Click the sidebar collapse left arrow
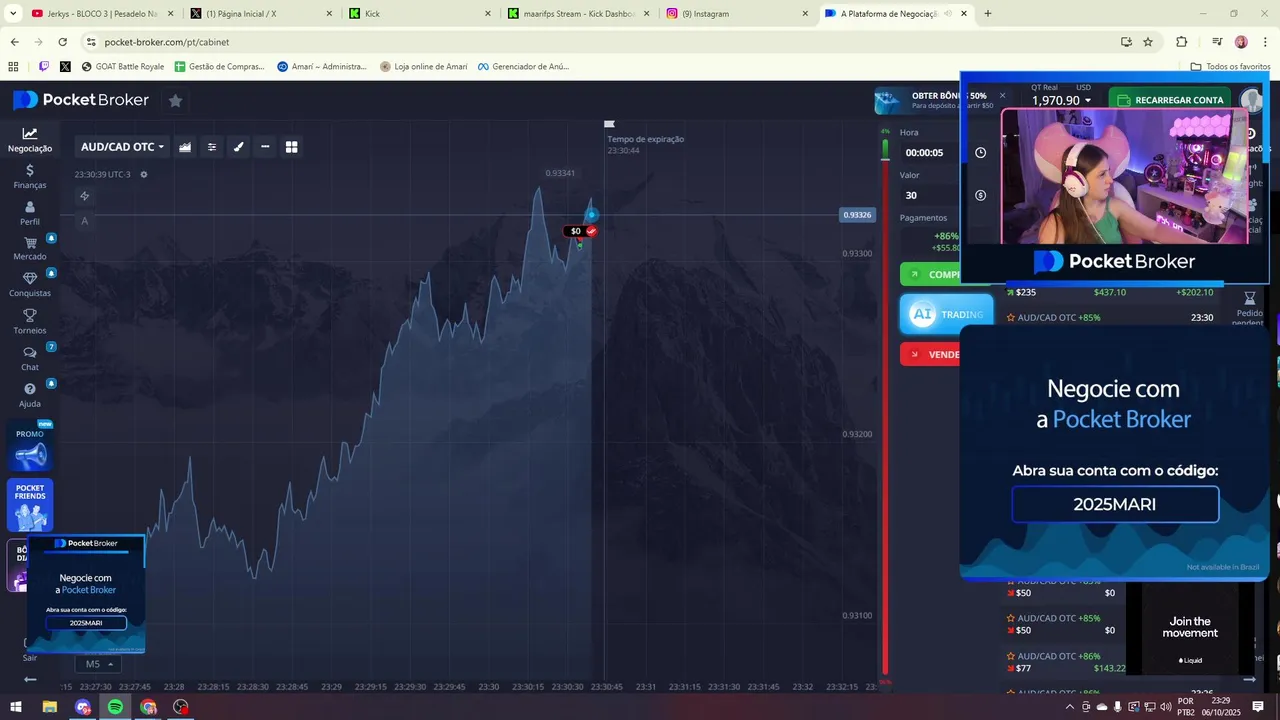The height and width of the screenshot is (720, 1280). click(x=30, y=680)
